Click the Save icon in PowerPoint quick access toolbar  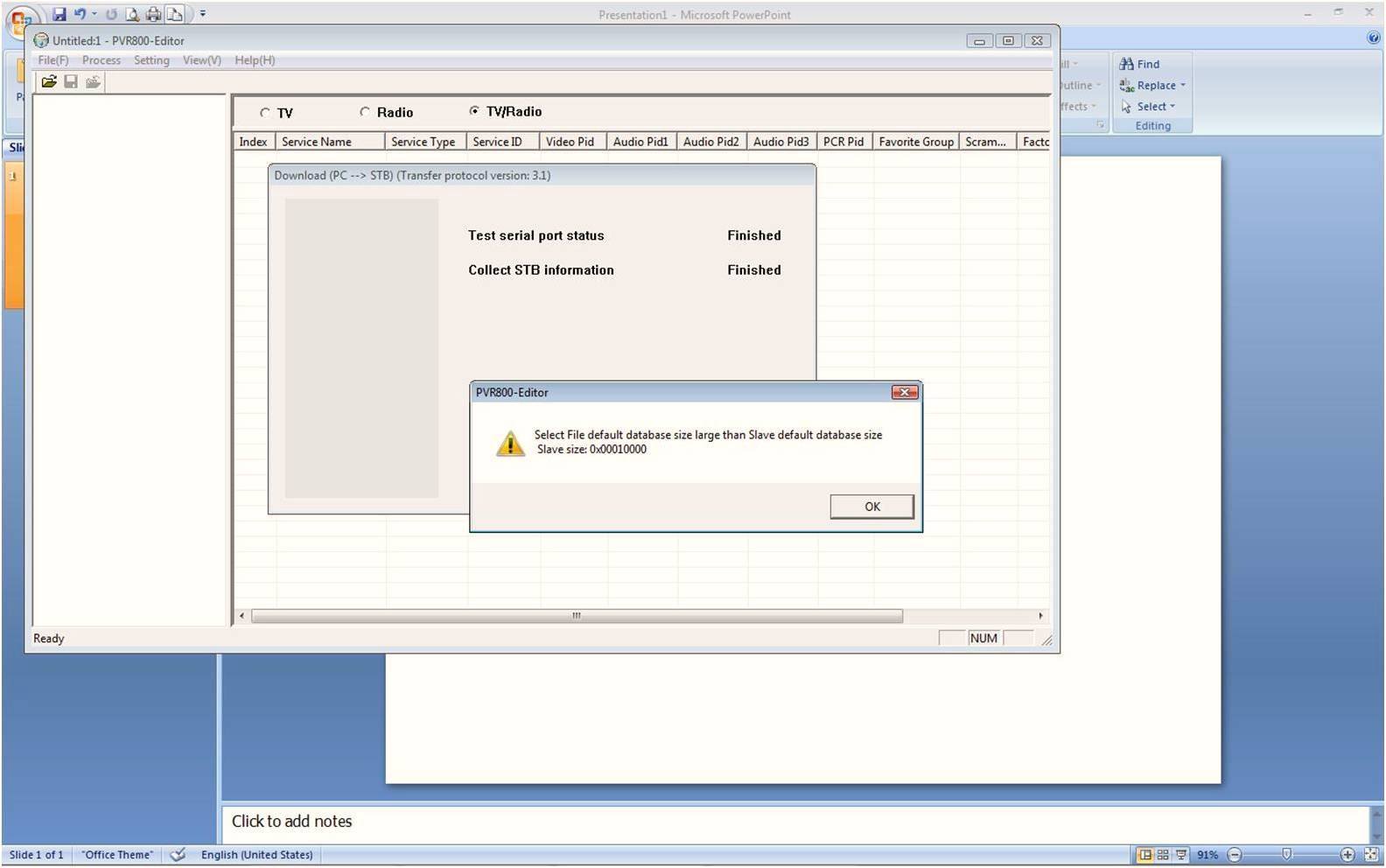[x=59, y=14]
